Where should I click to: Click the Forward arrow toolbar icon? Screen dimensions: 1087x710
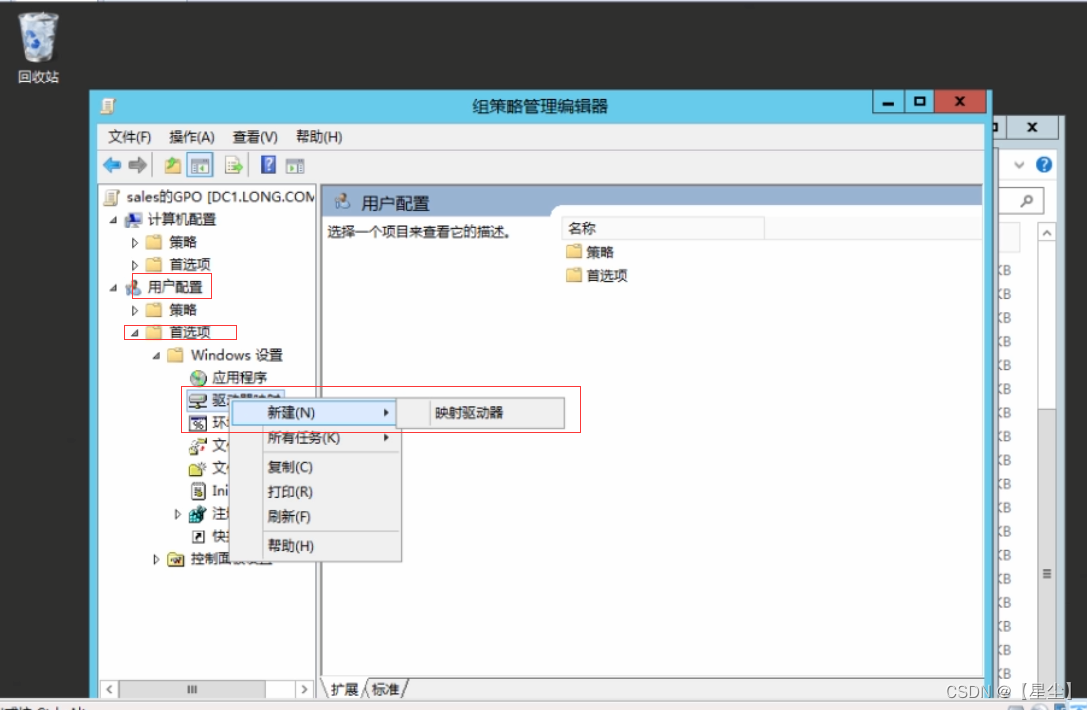[137, 165]
